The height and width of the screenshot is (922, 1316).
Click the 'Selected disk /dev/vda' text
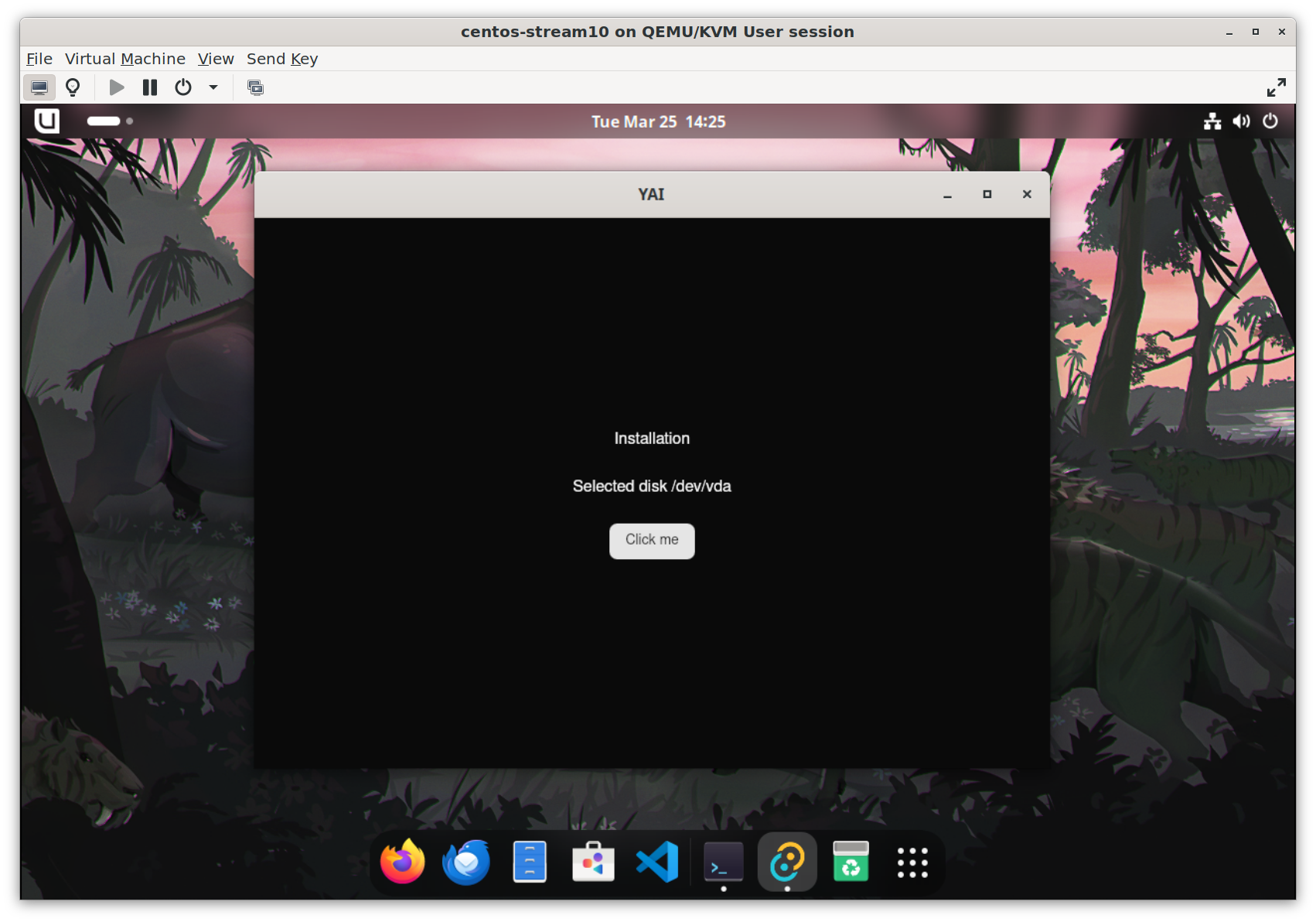pos(652,487)
